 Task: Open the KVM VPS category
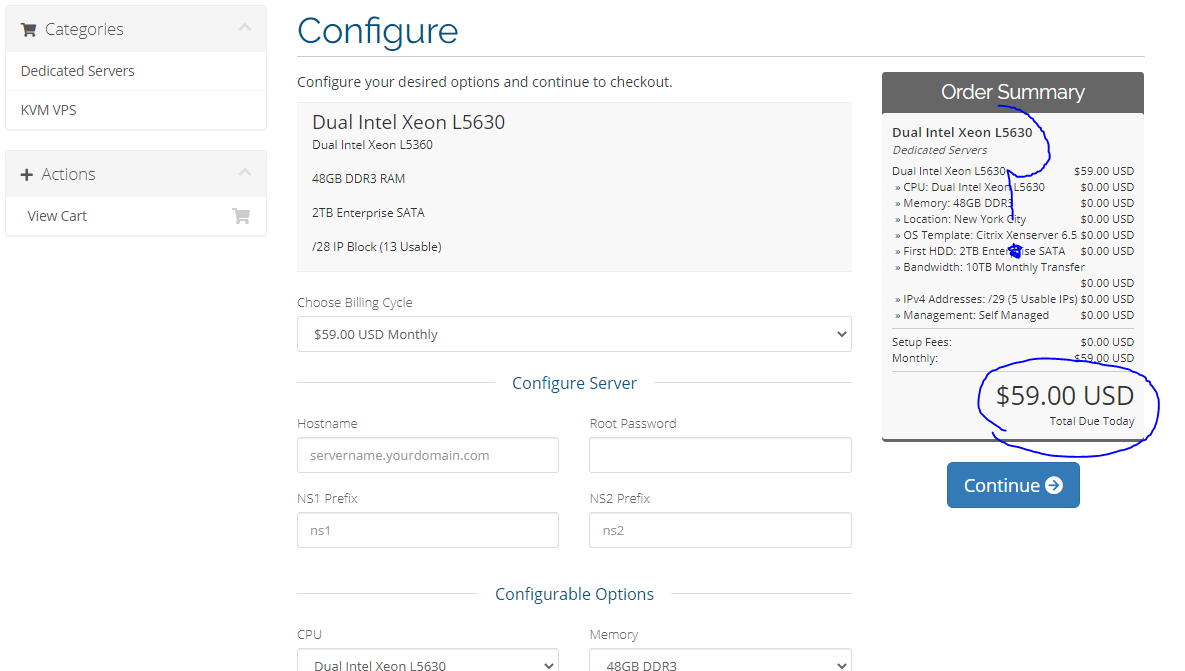coord(49,110)
